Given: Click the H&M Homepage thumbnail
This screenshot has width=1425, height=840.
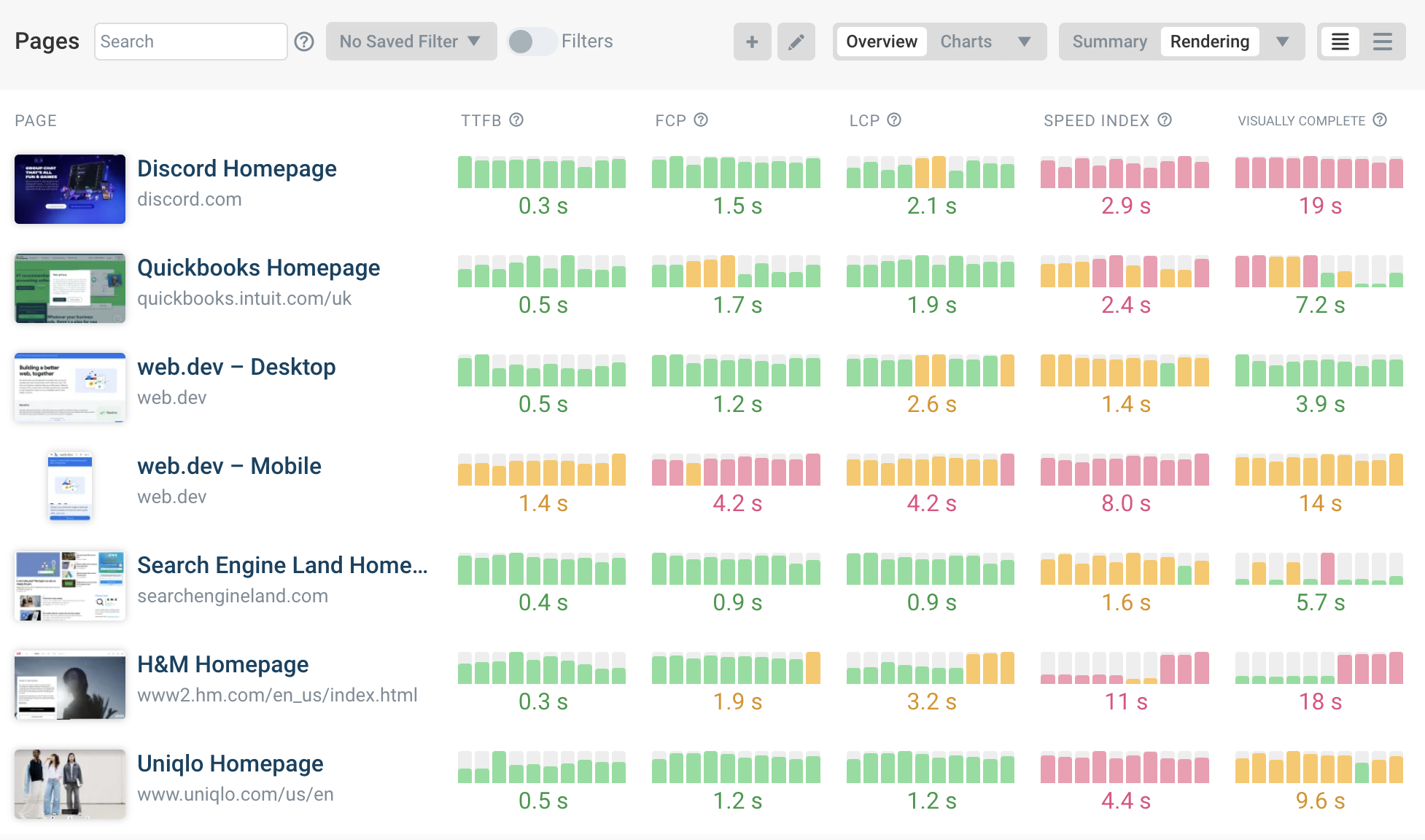Looking at the screenshot, I should coord(70,685).
